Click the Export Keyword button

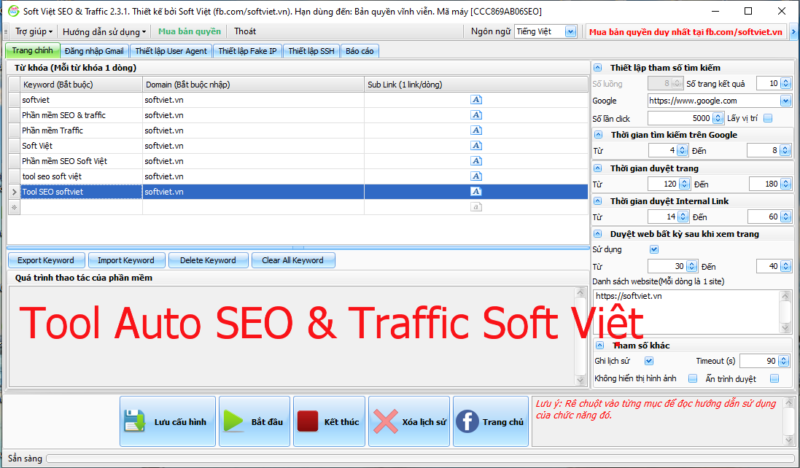[x=46, y=260]
